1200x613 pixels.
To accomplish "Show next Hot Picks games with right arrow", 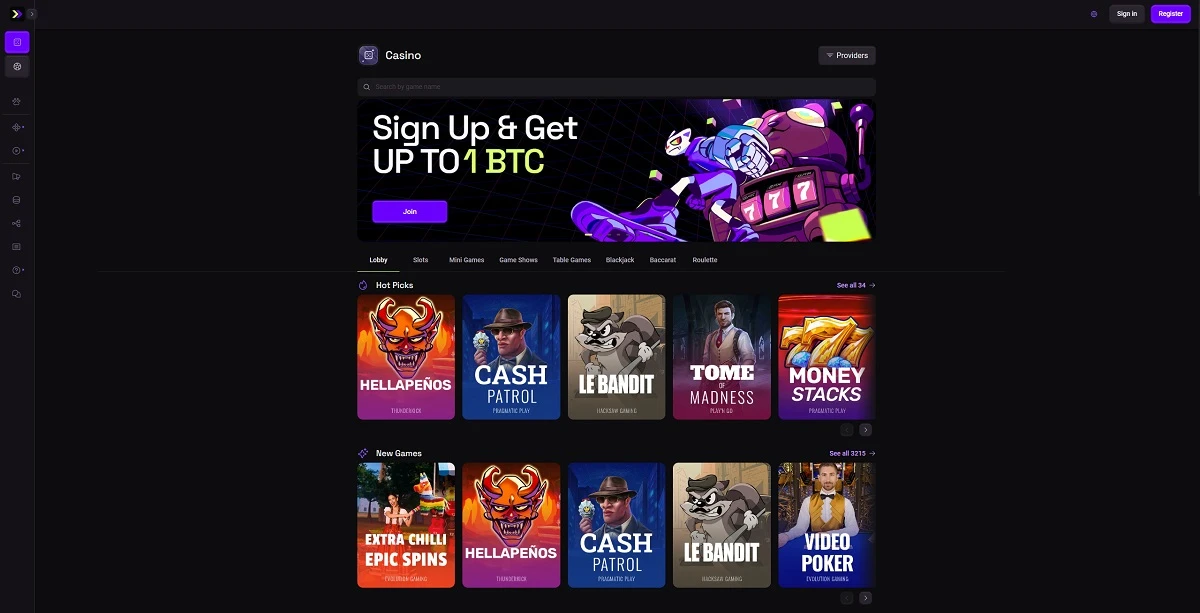I will (x=866, y=430).
